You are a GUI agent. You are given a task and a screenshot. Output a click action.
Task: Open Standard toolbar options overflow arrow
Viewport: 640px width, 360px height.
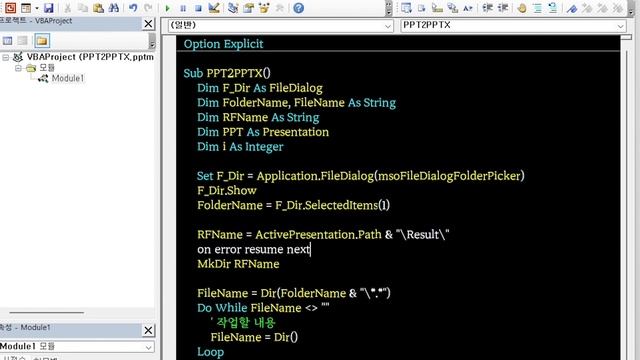pos(389,8)
